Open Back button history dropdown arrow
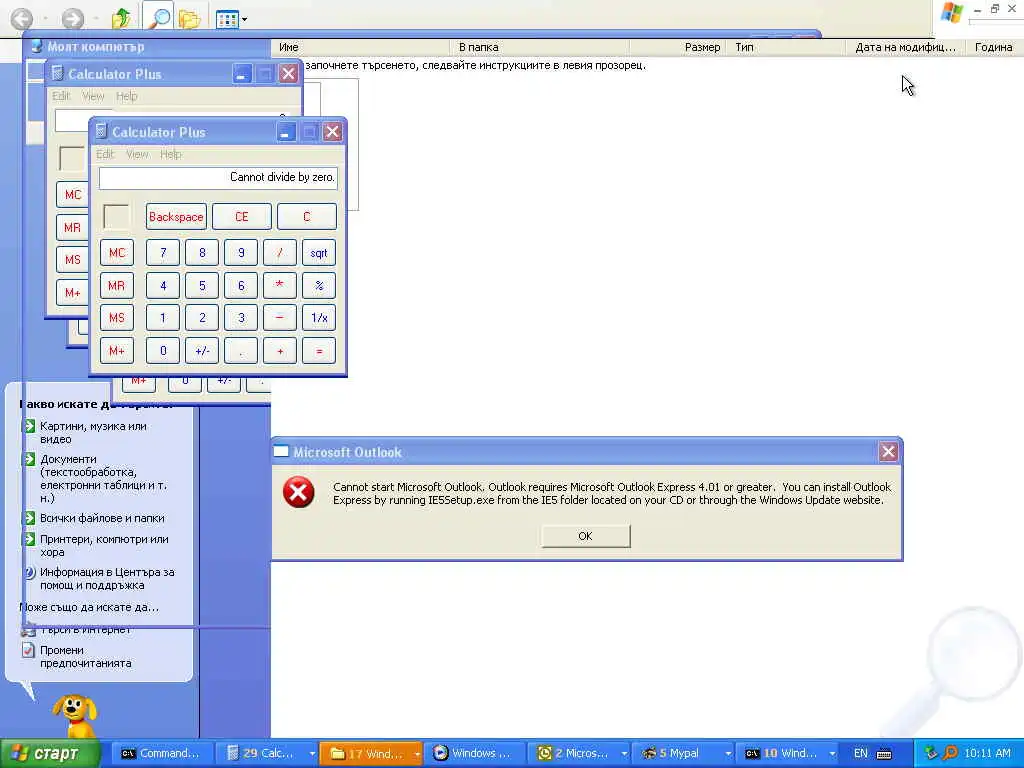 [45, 19]
